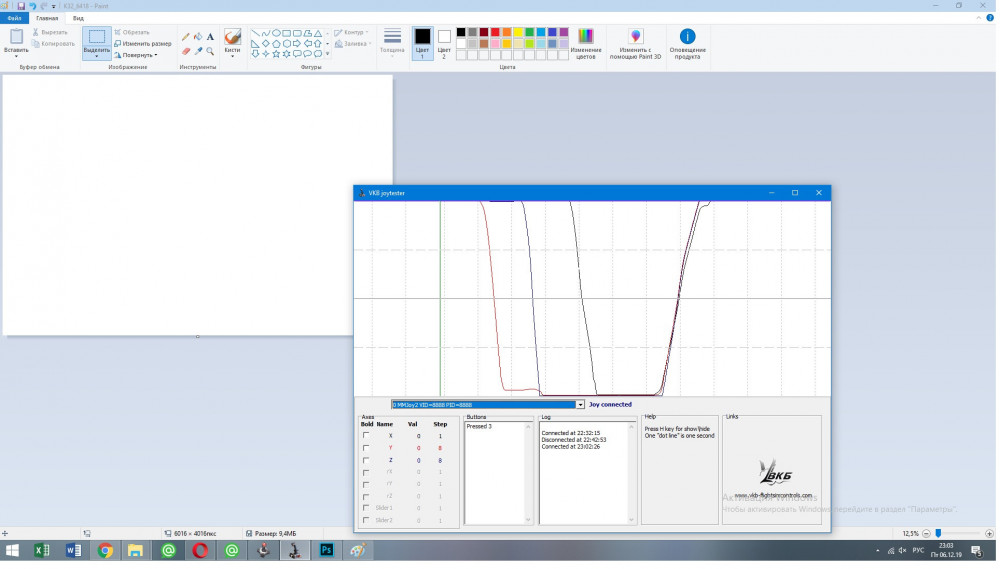Open the Edit colors dialog

586,43
